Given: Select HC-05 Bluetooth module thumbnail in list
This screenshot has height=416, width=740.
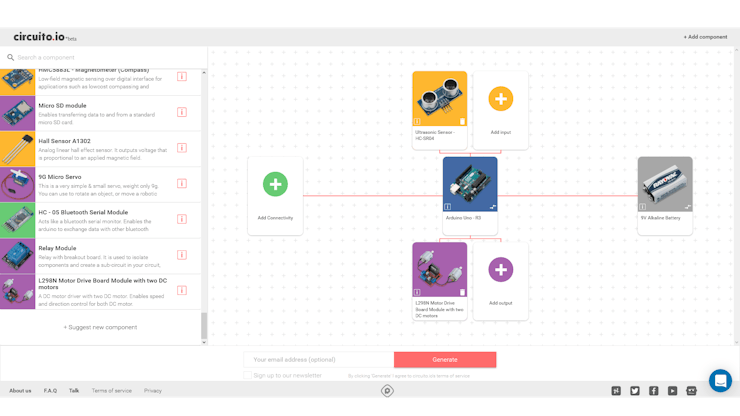Looking at the screenshot, I should 17,220.
